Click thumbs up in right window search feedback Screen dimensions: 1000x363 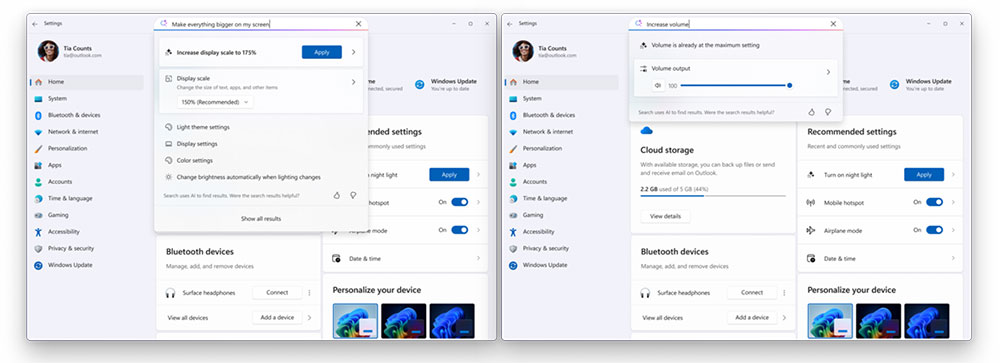pos(812,112)
